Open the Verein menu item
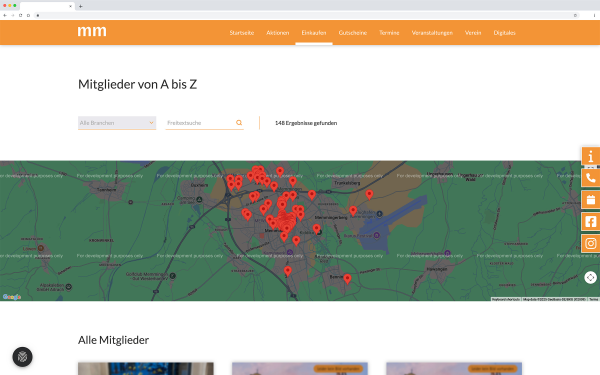Image resolution: width=600 pixels, height=375 pixels. coord(473,33)
